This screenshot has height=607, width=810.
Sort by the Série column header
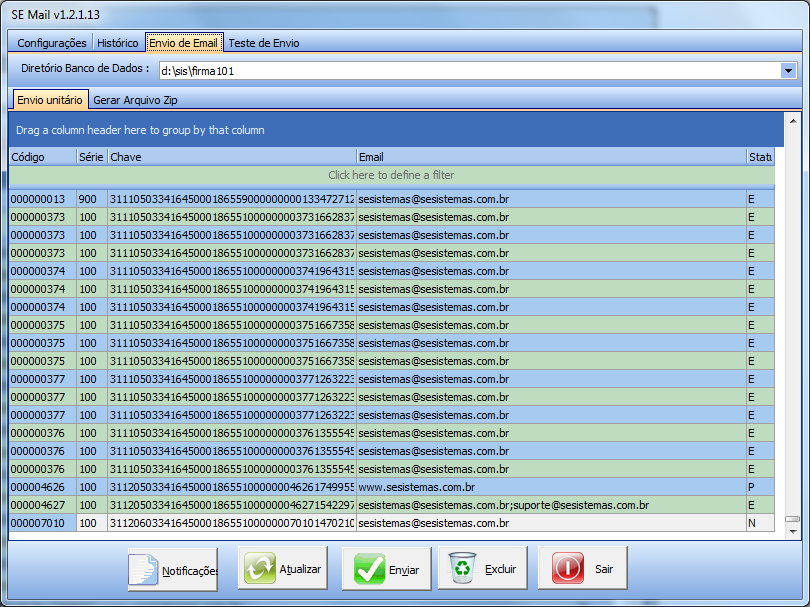tap(91, 157)
